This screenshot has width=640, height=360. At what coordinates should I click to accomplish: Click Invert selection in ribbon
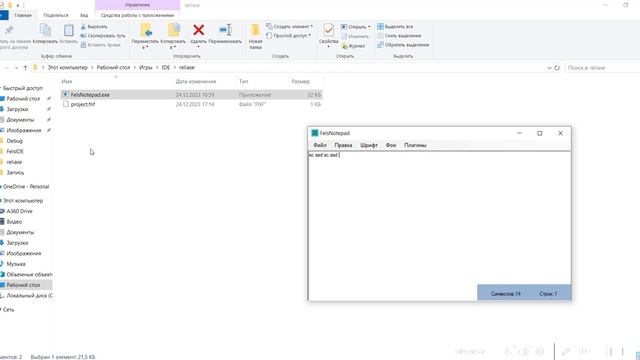[x=403, y=45]
